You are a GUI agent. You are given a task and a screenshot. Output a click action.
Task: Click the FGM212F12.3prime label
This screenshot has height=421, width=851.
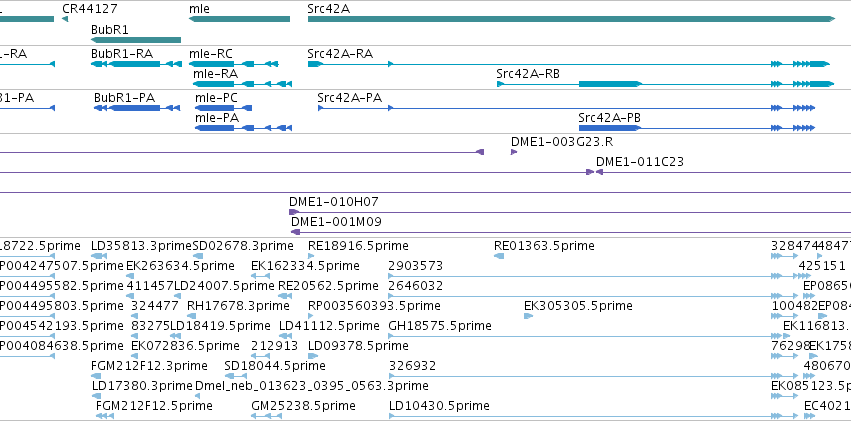pos(149,366)
